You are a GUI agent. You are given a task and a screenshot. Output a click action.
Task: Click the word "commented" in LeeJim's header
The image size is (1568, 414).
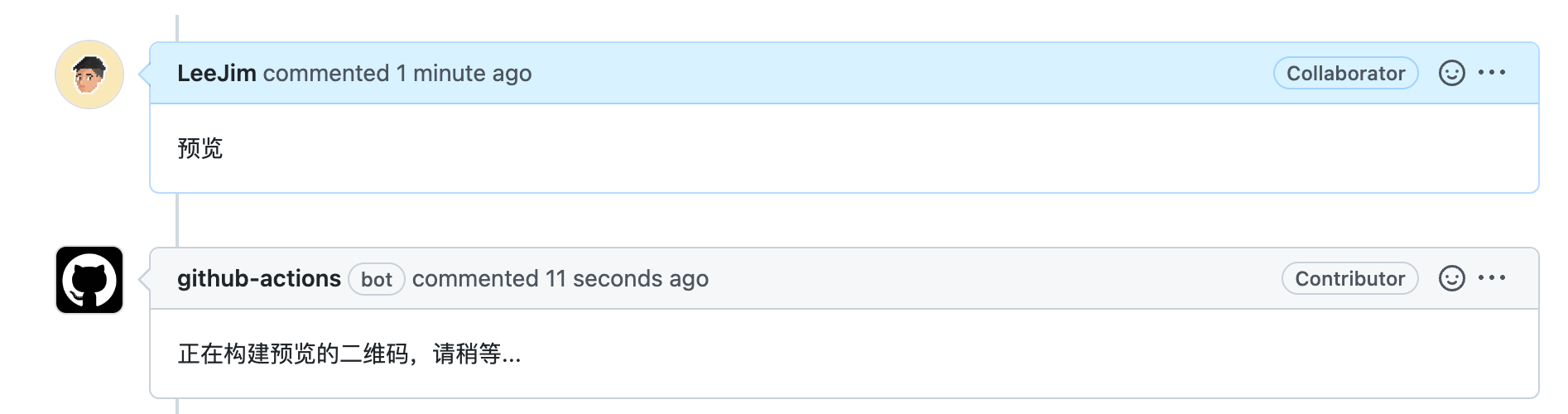tap(326, 73)
